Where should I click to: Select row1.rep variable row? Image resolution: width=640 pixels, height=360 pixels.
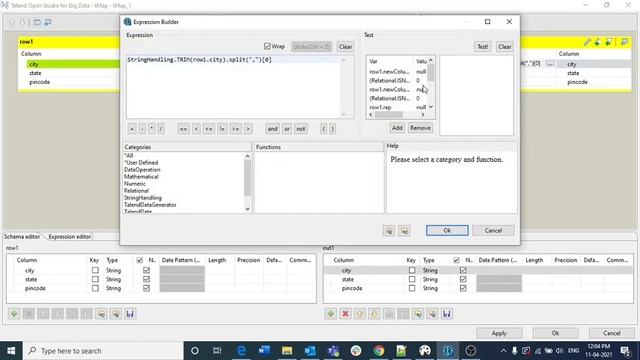(x=397, y=107)
